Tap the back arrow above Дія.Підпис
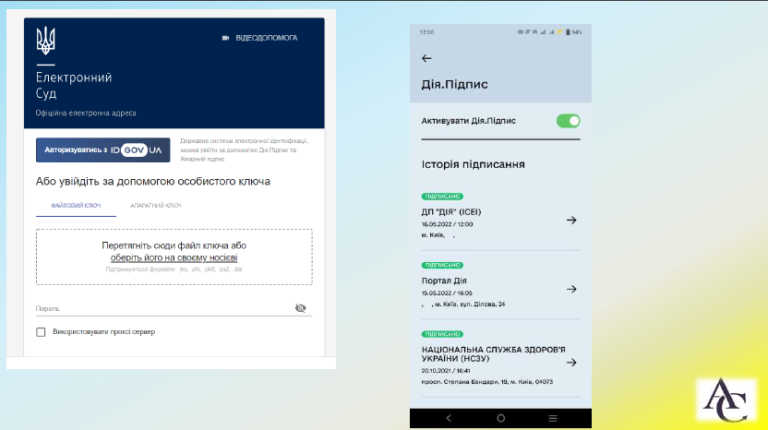The height and width of the screenshot is (430, 768). coord(427,58)
